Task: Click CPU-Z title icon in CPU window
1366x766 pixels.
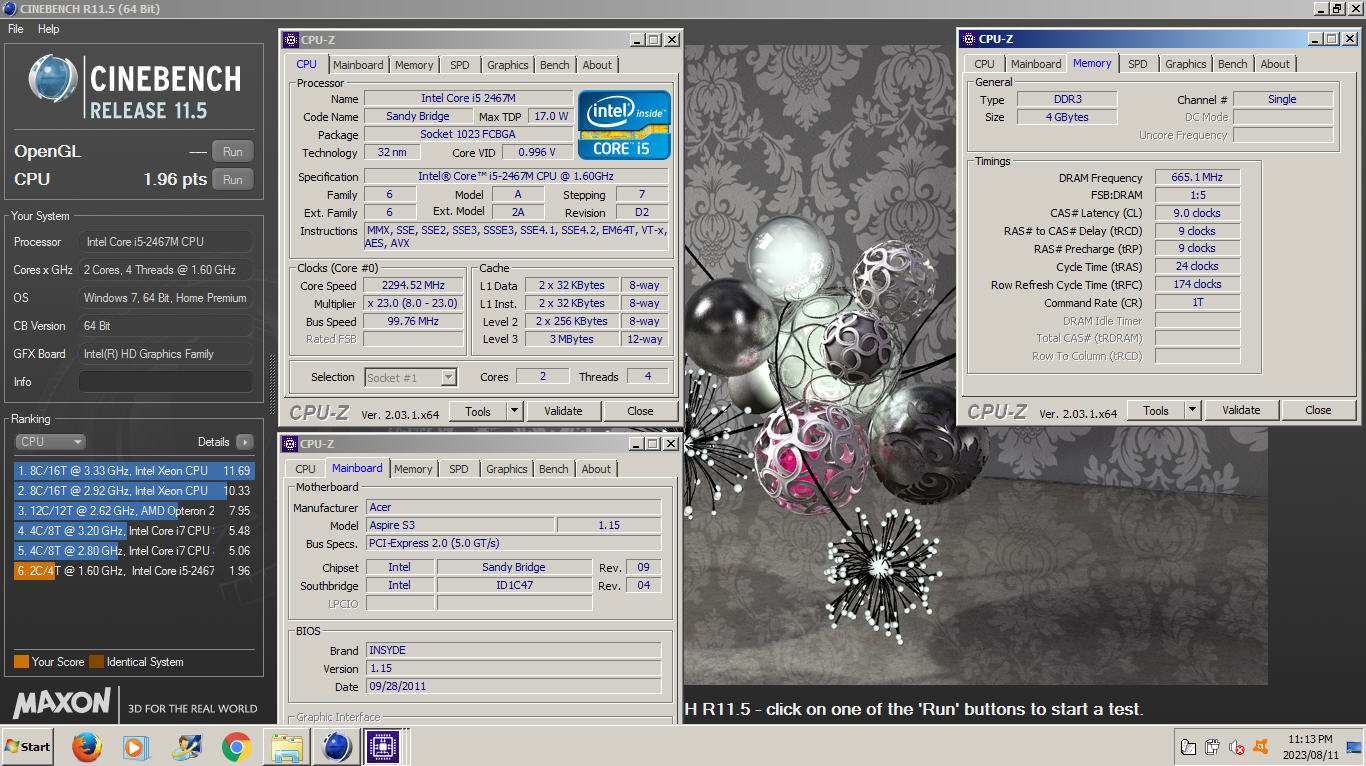Action: [x=291, y=40]
